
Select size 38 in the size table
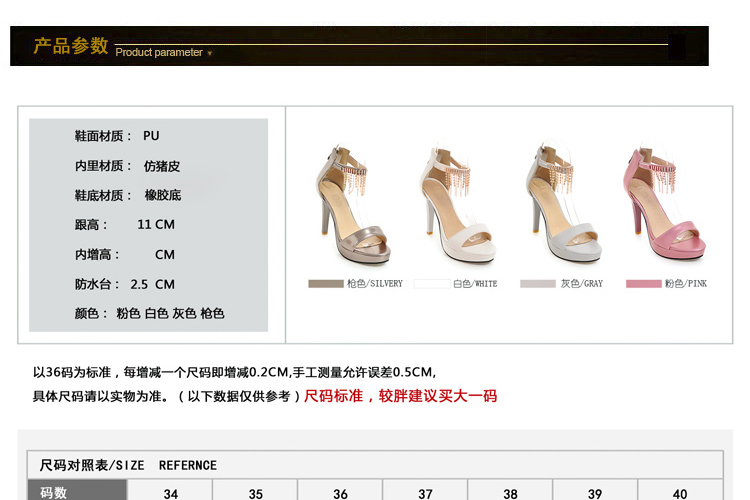pos(510,493)
